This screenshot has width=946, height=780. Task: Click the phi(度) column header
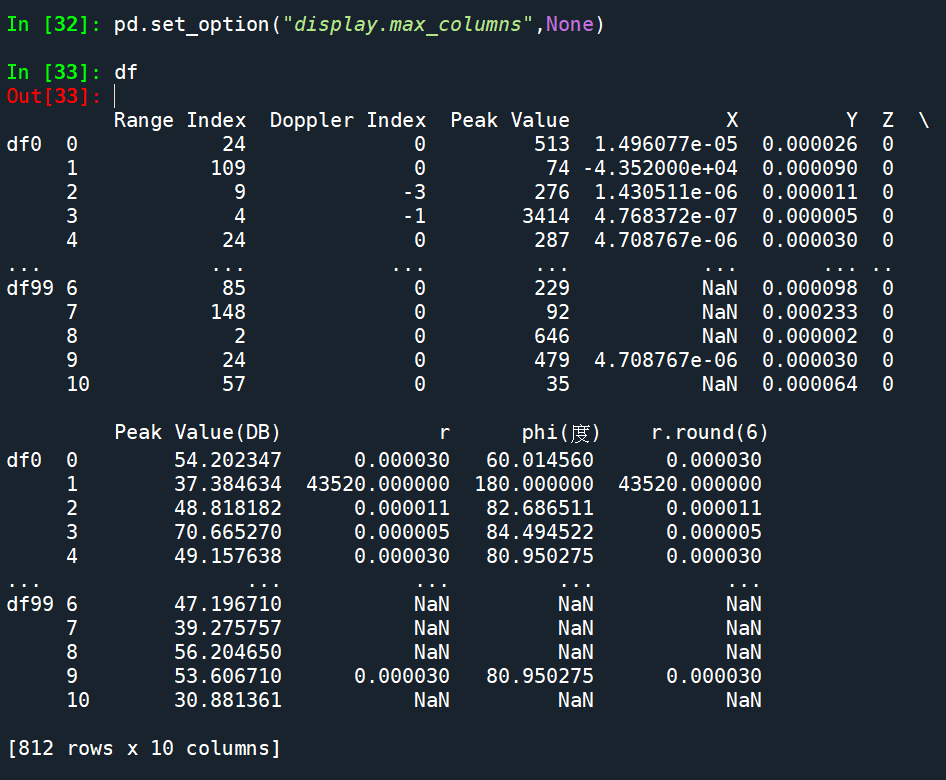[560, 431]
